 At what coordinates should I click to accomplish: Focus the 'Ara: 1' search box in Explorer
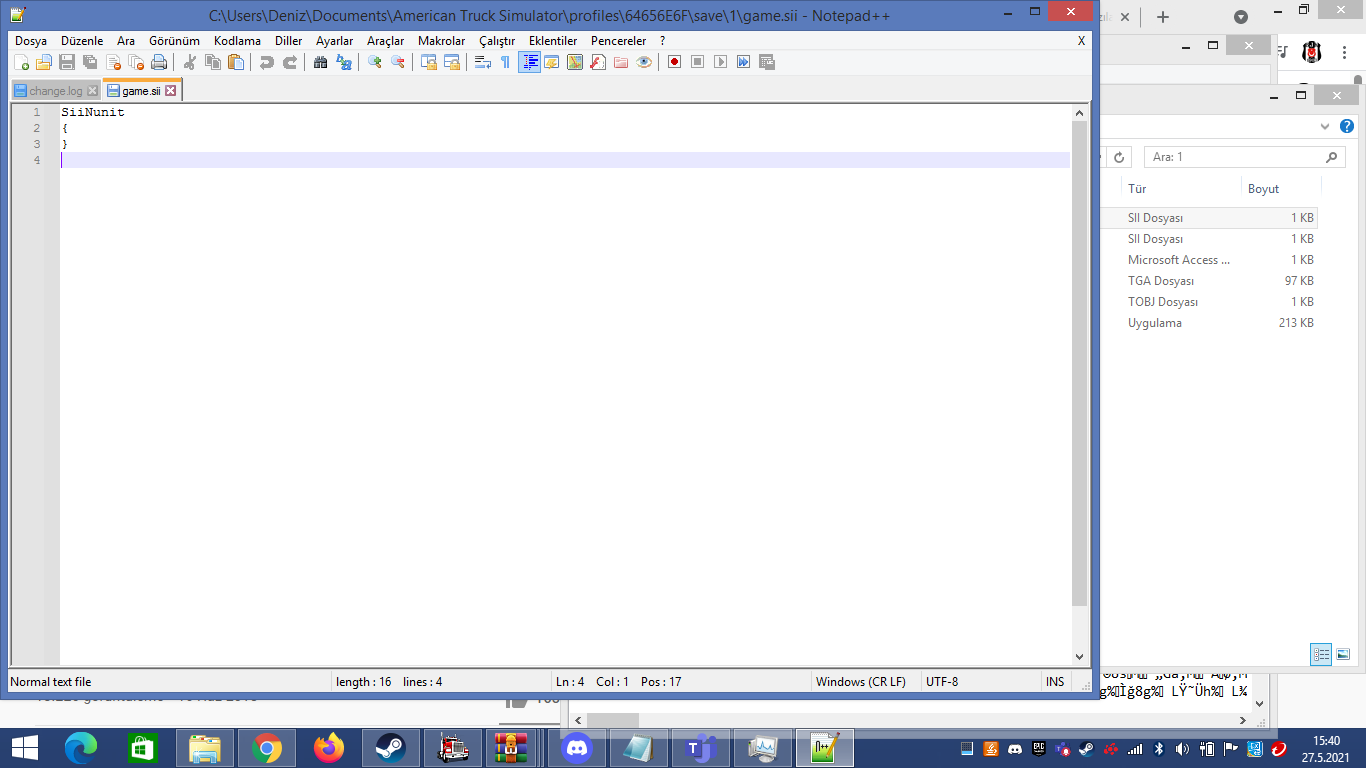coord(1245,157)
